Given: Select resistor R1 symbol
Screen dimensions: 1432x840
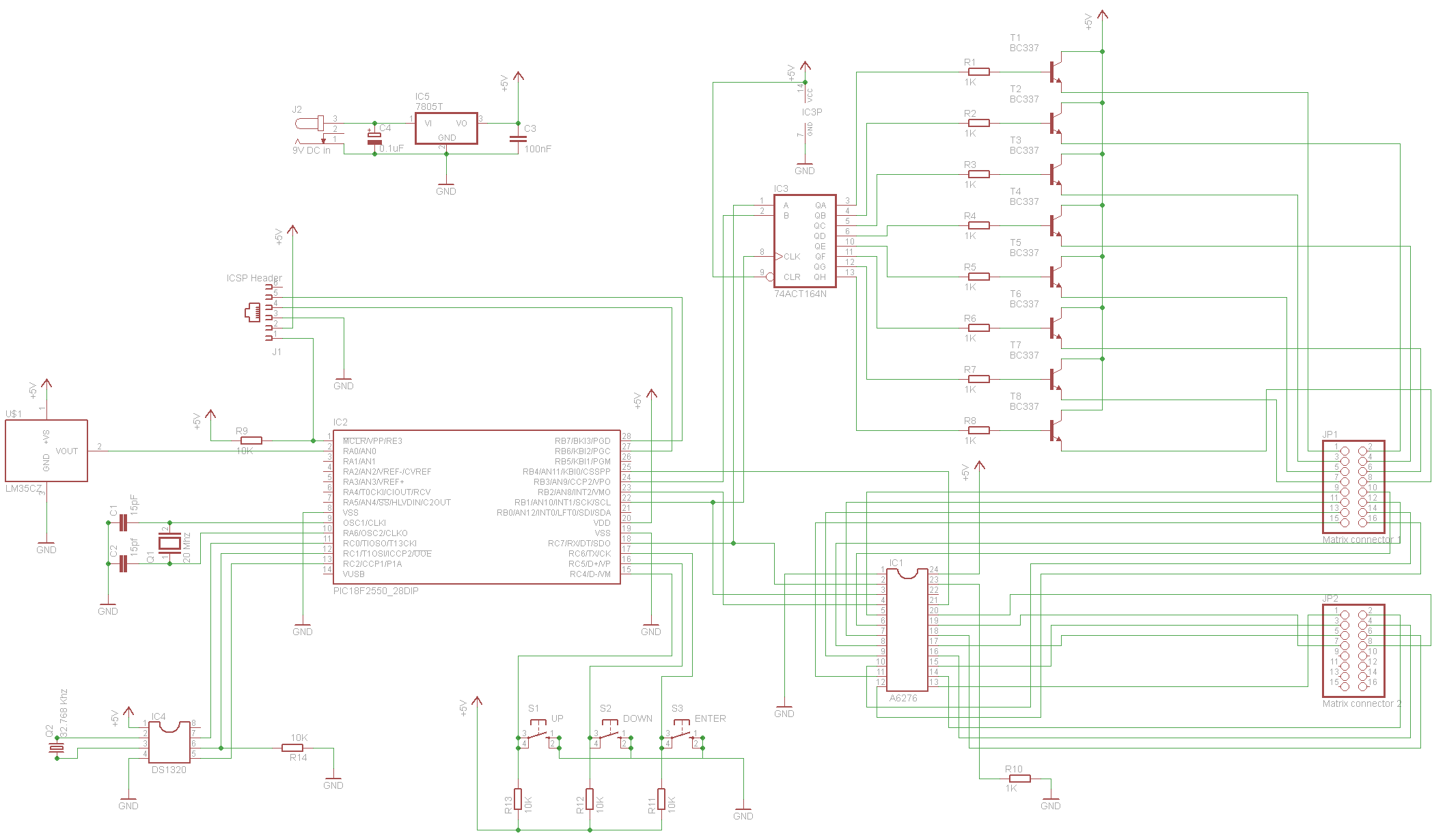Looking at the screenshot, I should click(x=979, y=72).
